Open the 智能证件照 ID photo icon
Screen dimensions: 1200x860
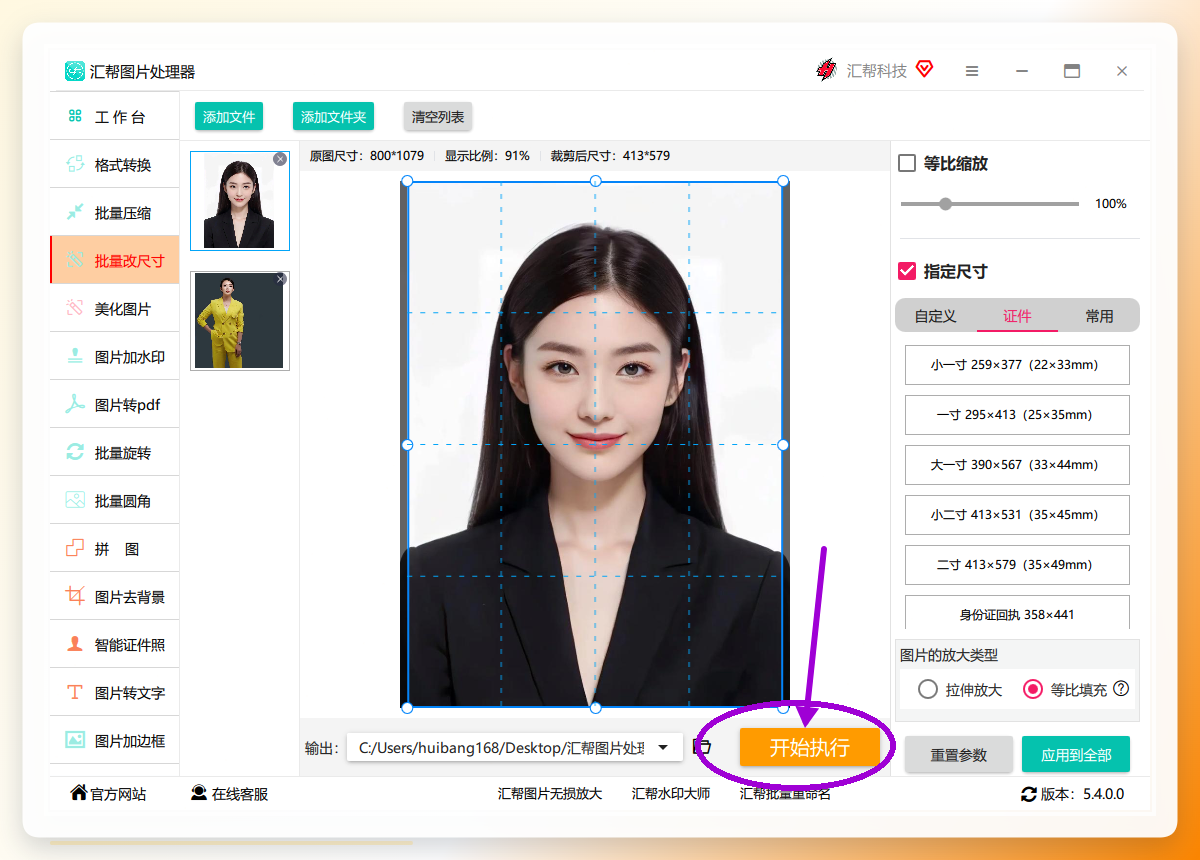coord(75,644)
